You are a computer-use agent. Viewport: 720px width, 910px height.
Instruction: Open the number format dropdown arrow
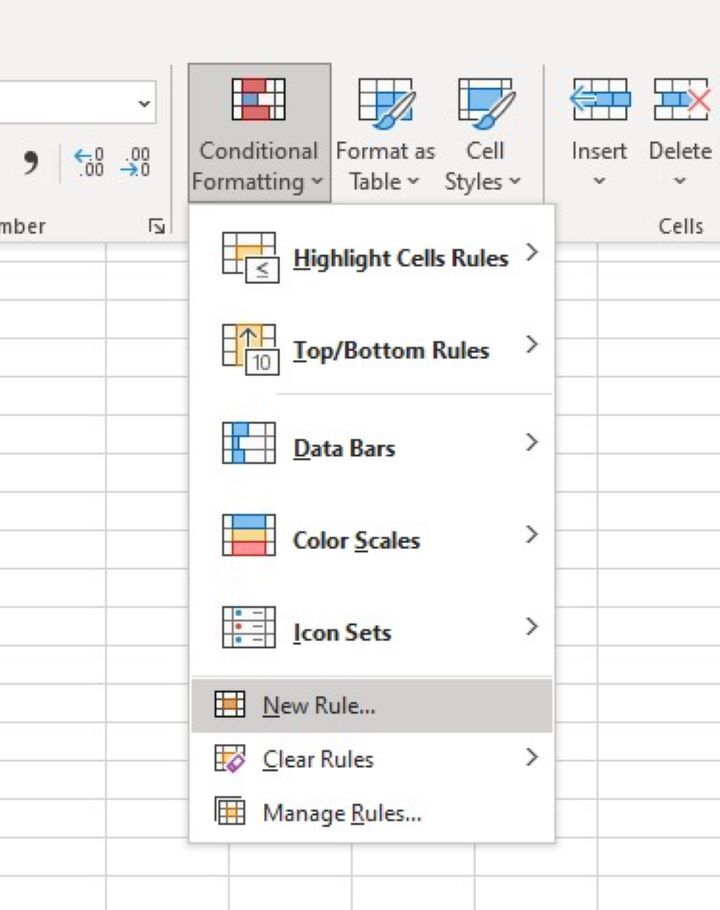(x=145, y=103)
